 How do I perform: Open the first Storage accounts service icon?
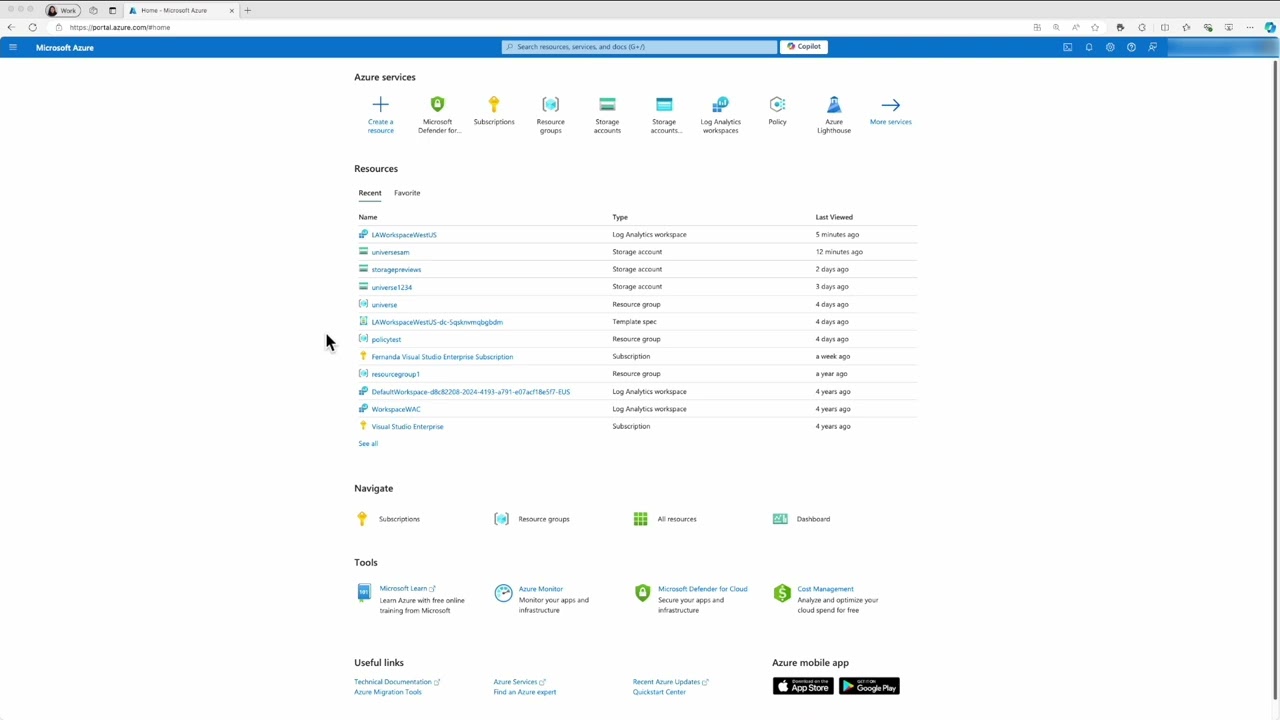[607, 104]
